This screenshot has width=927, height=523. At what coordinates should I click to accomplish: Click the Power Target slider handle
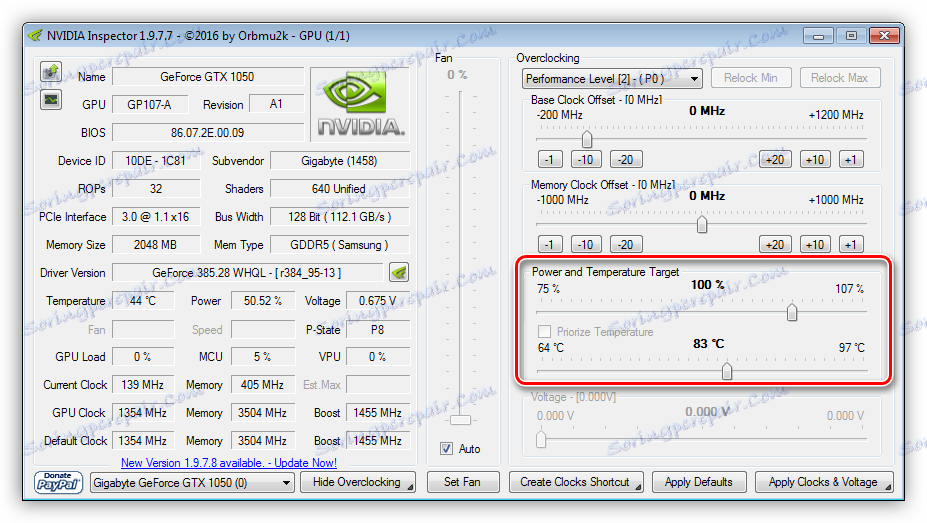792,312
